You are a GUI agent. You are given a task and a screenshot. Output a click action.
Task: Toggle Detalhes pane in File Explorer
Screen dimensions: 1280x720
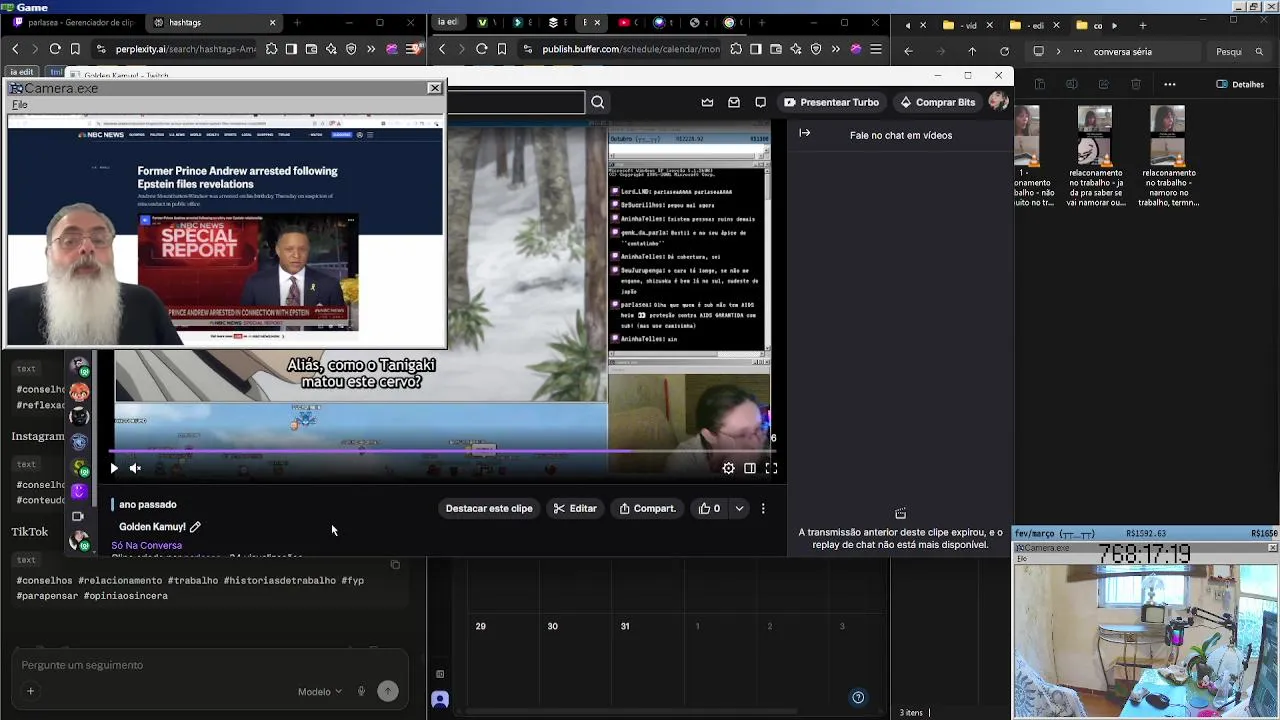click(x=1240, y=84)
